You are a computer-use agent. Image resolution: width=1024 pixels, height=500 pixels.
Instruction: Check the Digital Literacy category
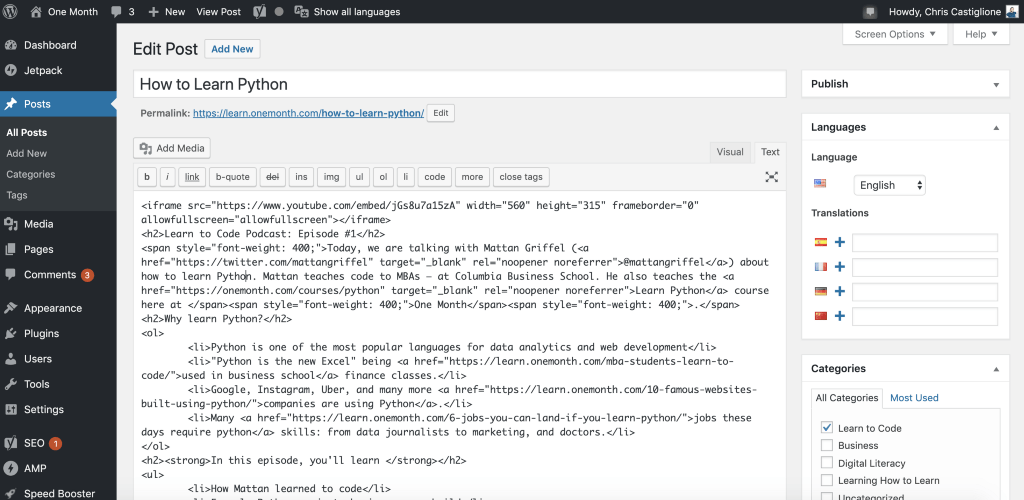click(827, 463)
